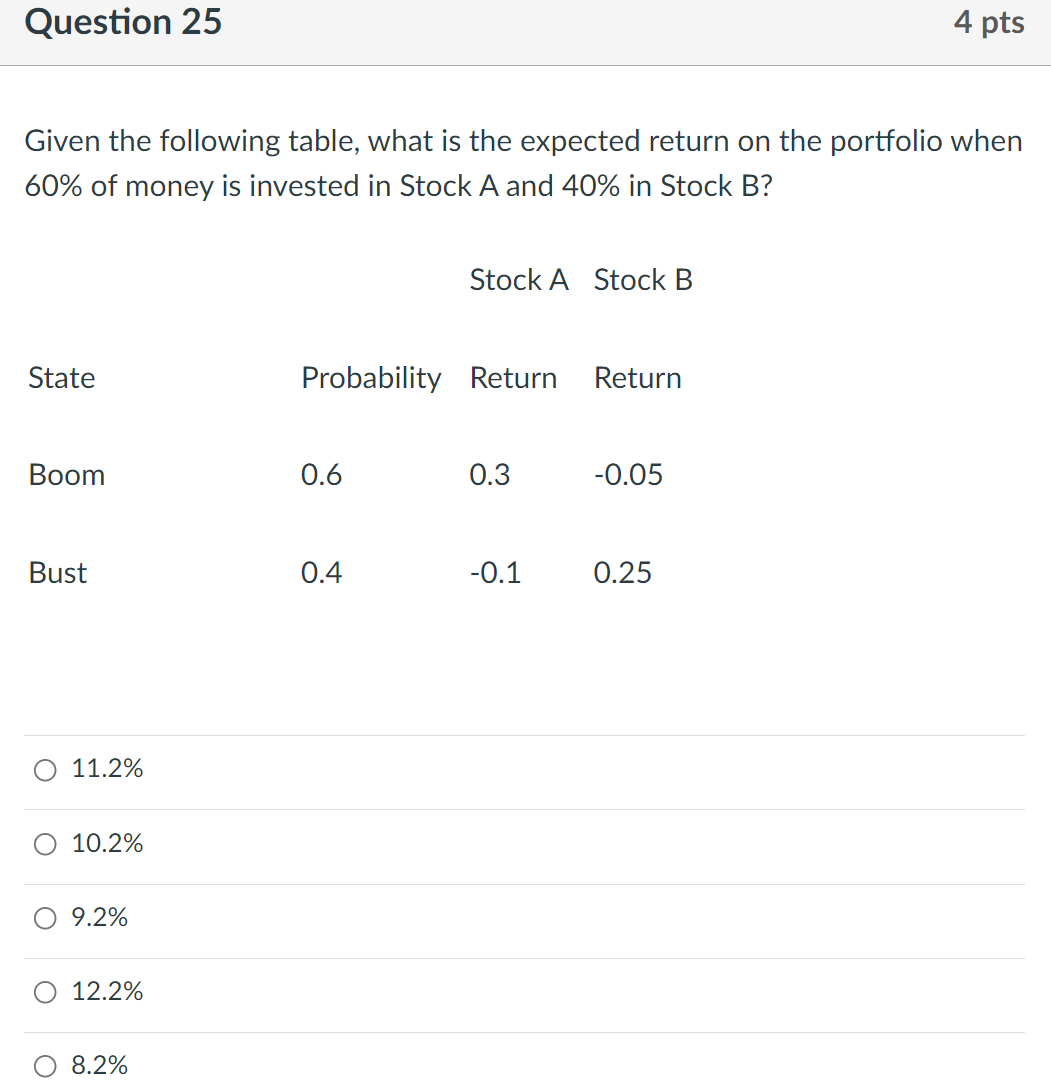The width and height of the screenshot is (1051, 1084).
Task: Click the 11.2% label text
Action: click(x=107, y=770)
